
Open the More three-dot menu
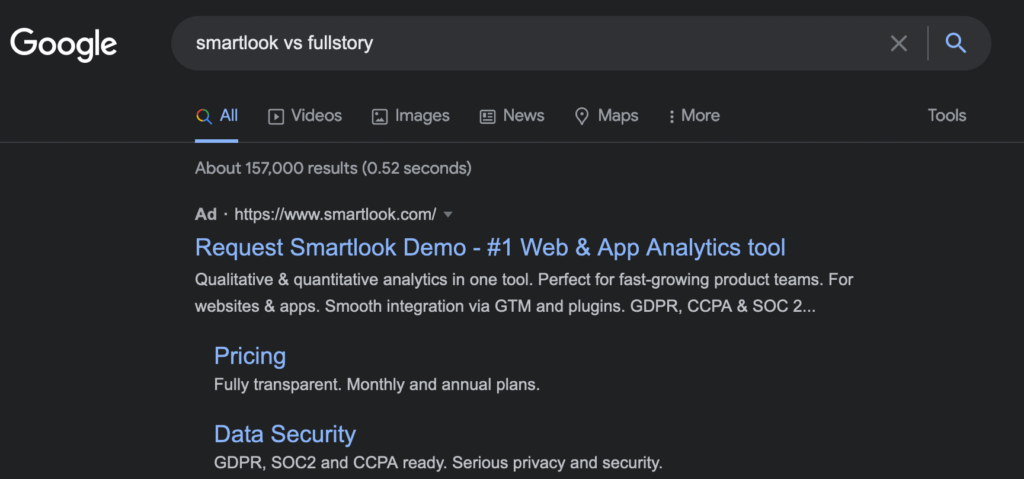click(x=694, y=116)
